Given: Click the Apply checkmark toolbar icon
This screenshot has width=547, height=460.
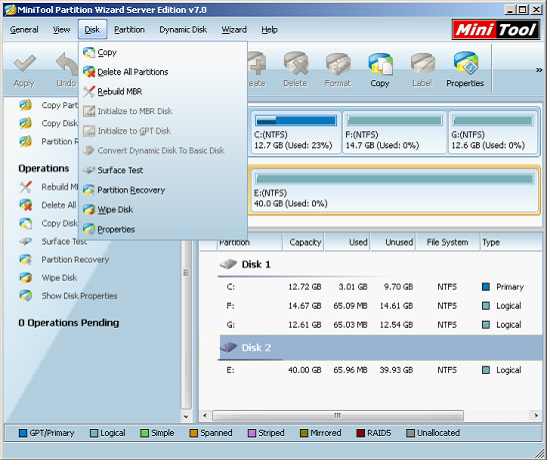Looking at the screenshot, I should 24,64.
